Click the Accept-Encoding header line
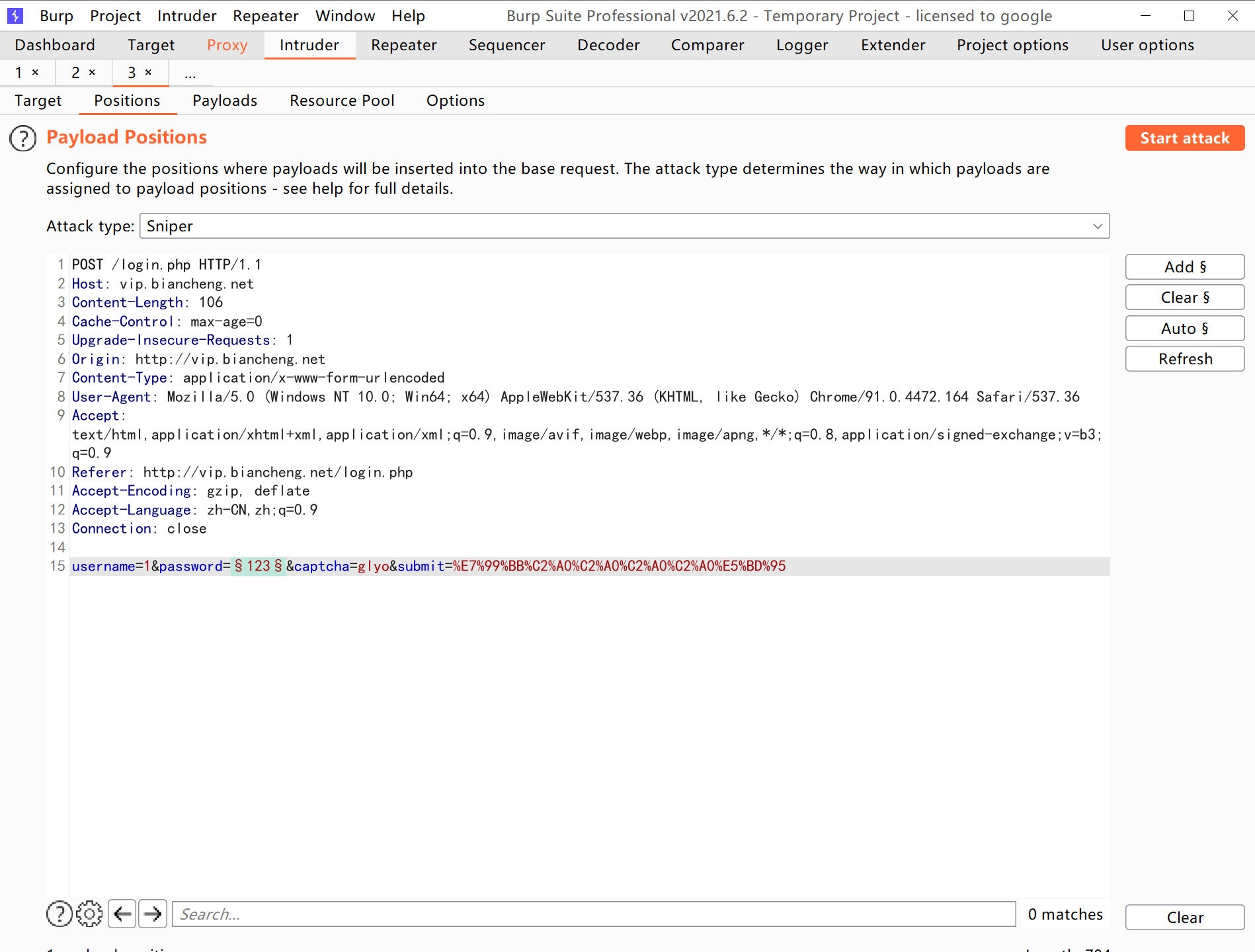The height and width of the screenshot is (952, 1255). (191, 491)
